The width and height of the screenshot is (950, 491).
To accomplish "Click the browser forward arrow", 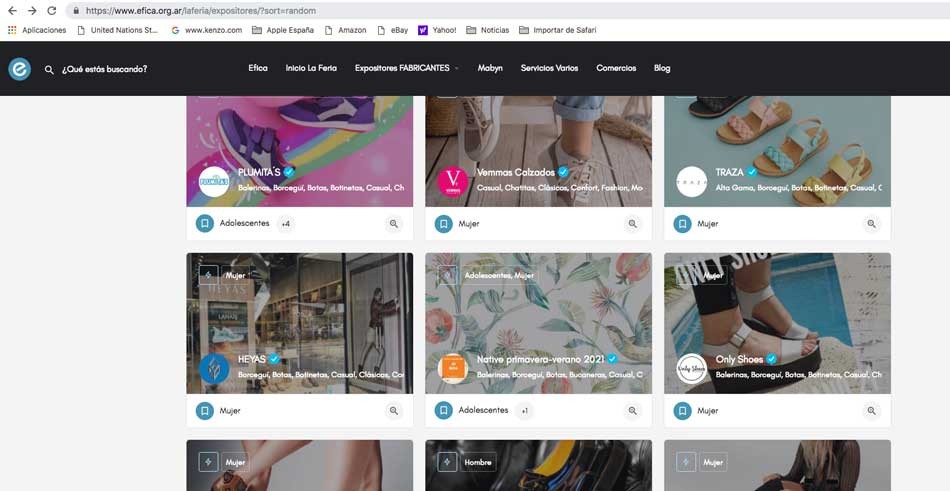I will [x=32, y=11].
